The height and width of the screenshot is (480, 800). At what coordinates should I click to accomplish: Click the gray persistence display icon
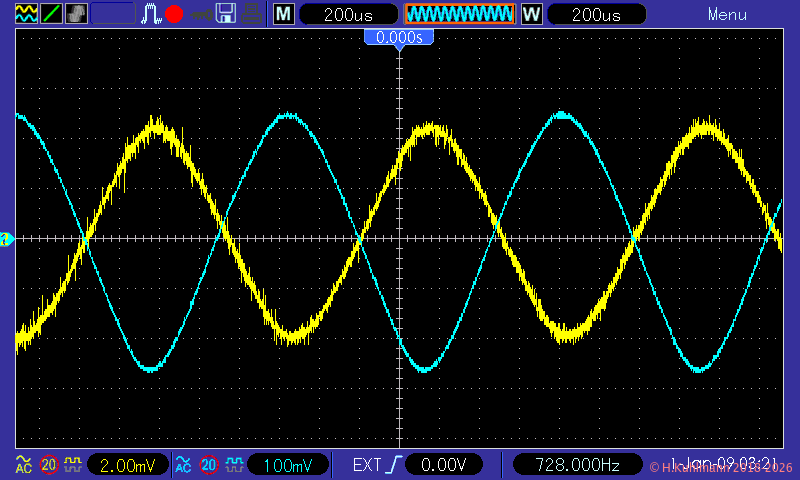(76, 14)
